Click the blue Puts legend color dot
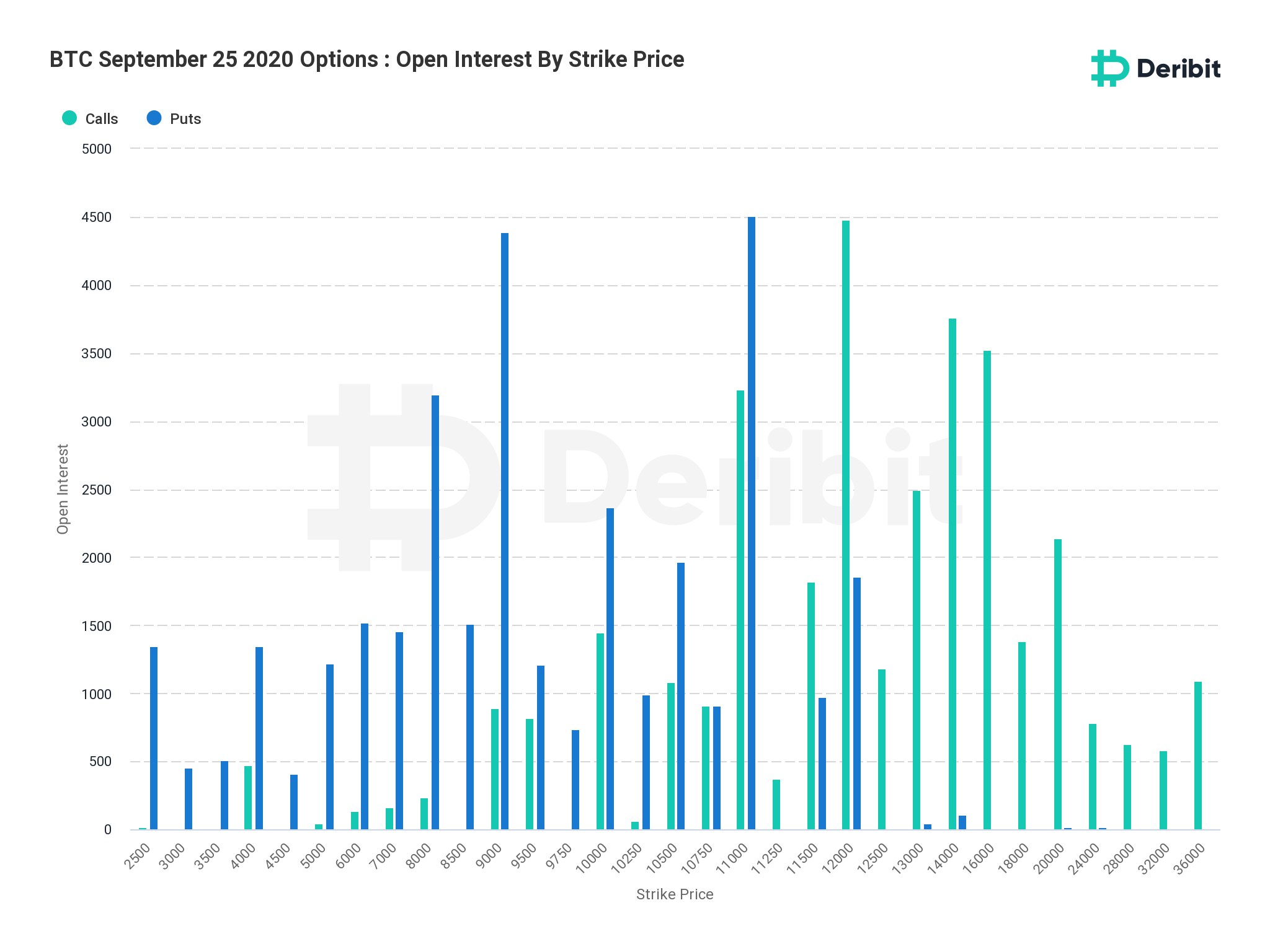Viewport: 1270px width, 952px height. 154,118
